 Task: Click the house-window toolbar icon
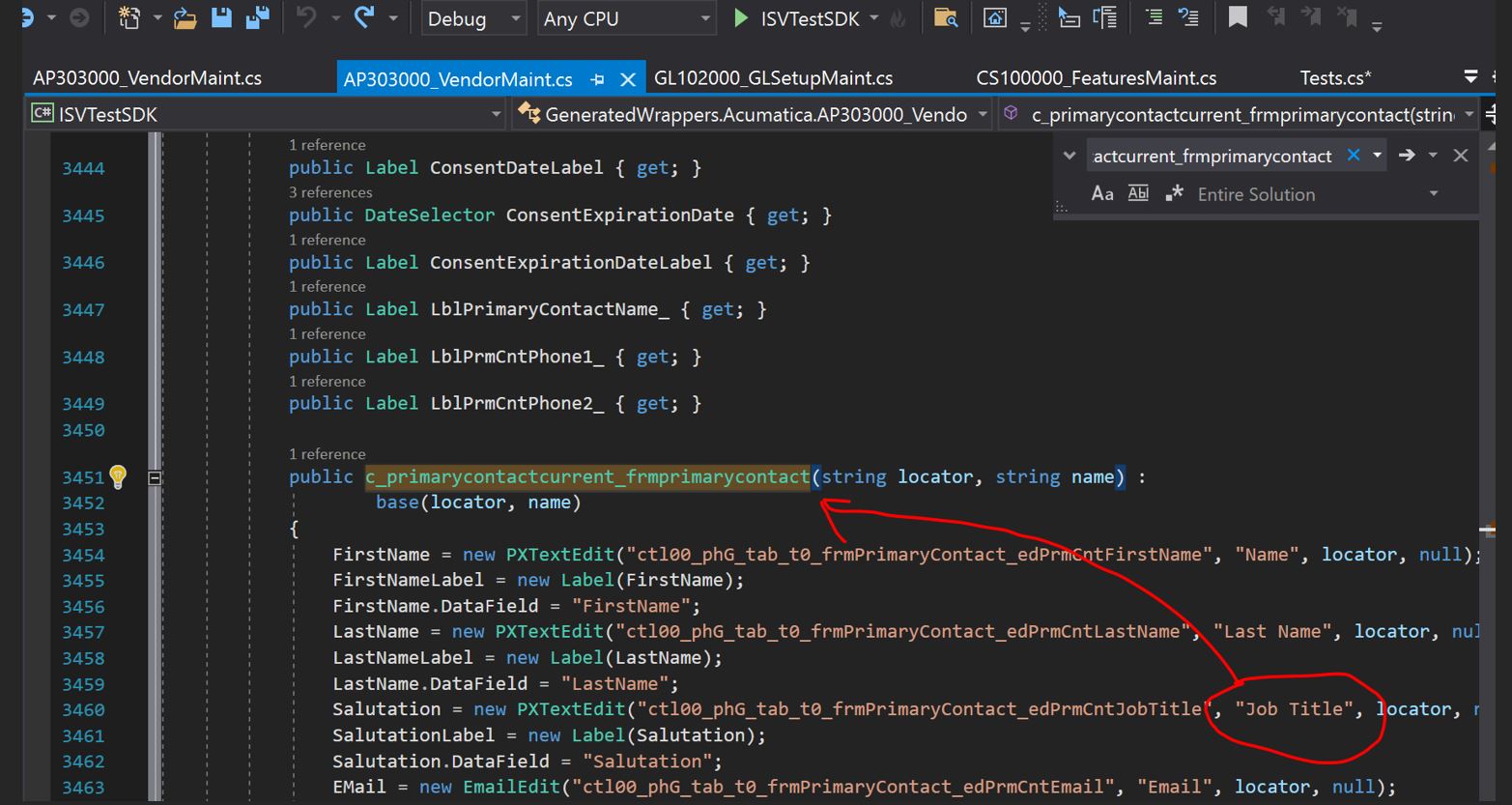994,17
